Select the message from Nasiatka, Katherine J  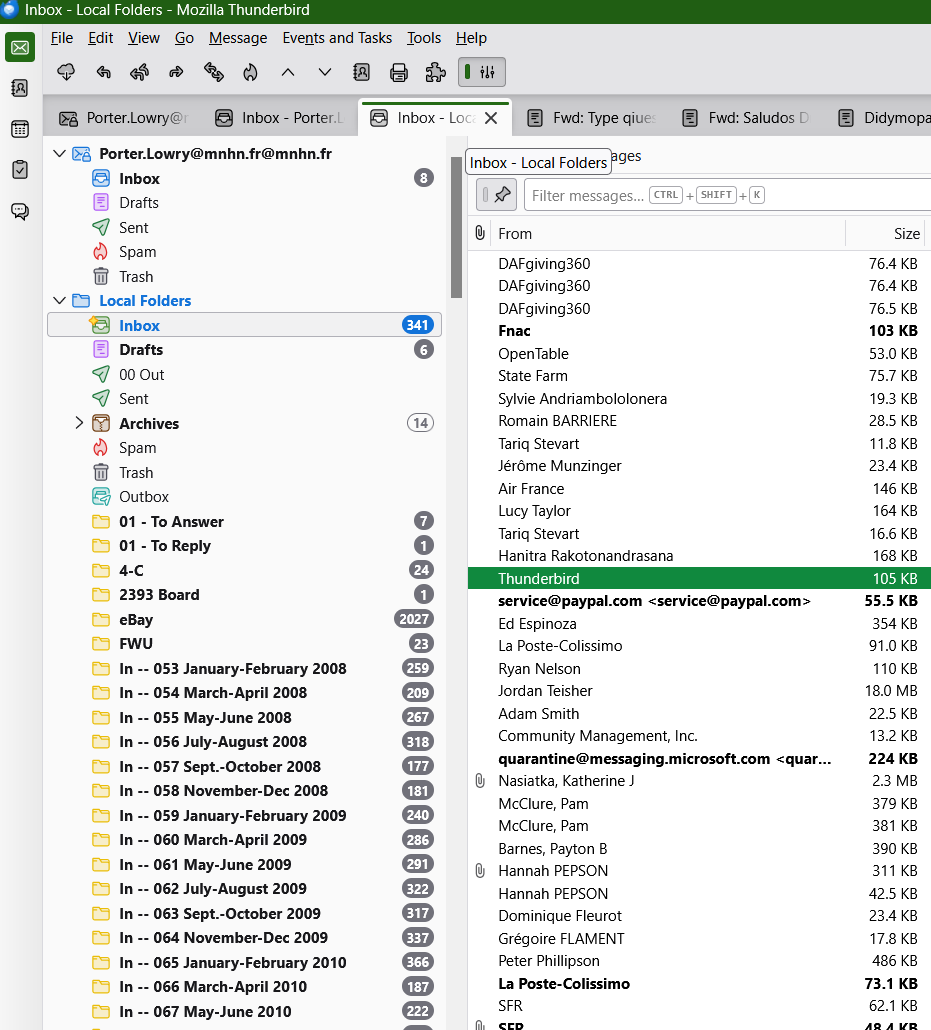(x=699, y=781)
